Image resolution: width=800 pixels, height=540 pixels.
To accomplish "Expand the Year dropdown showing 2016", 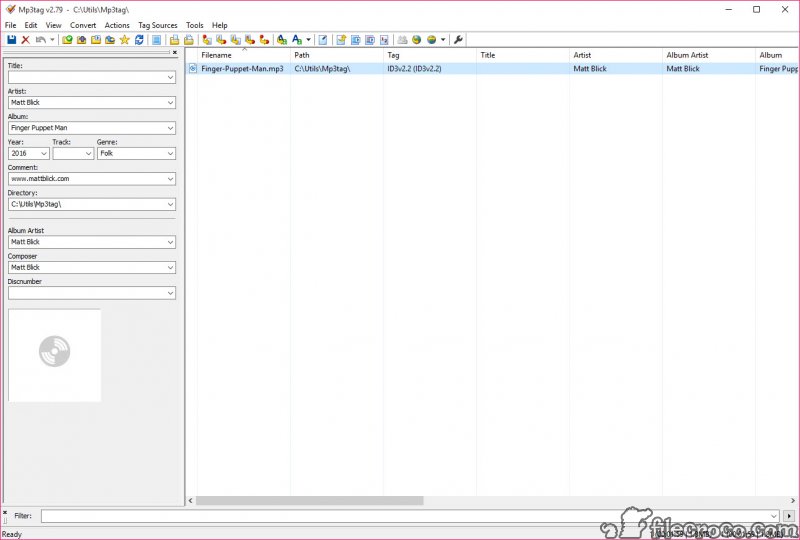I will (x=44, y=154).
